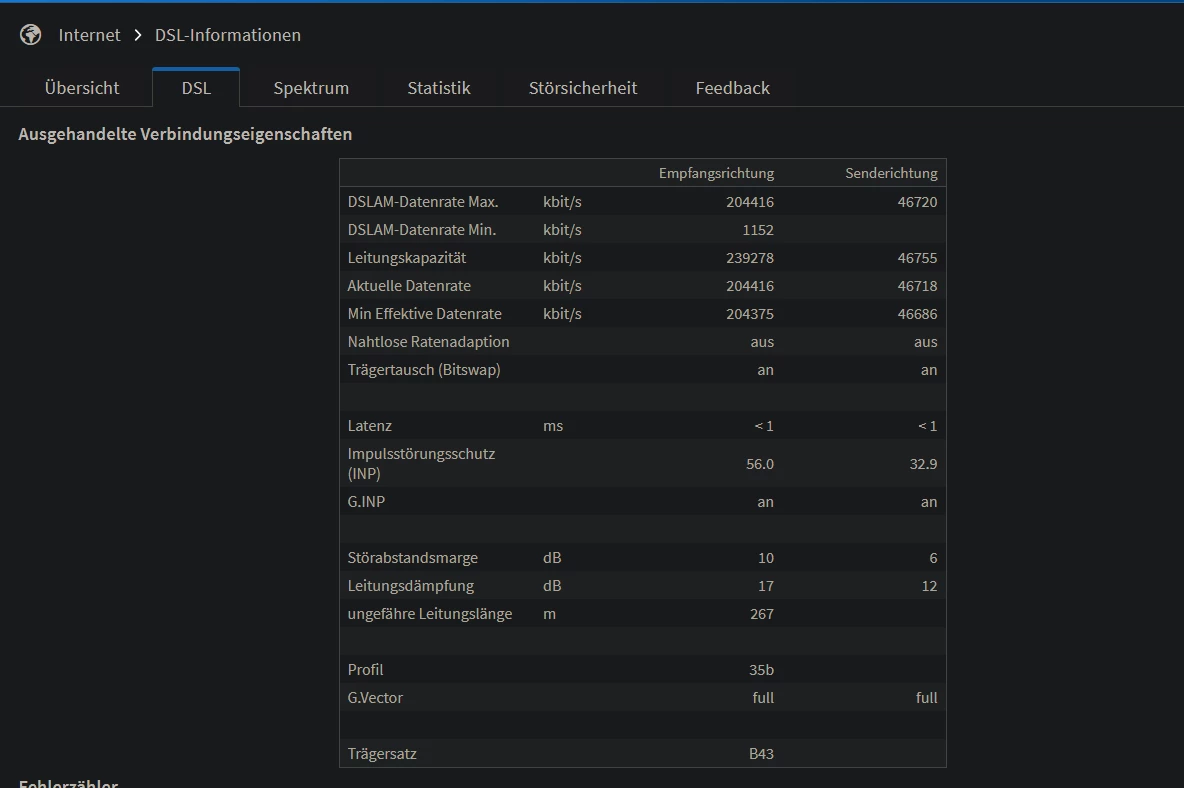Click the Profil value 35b

point(761,670)
